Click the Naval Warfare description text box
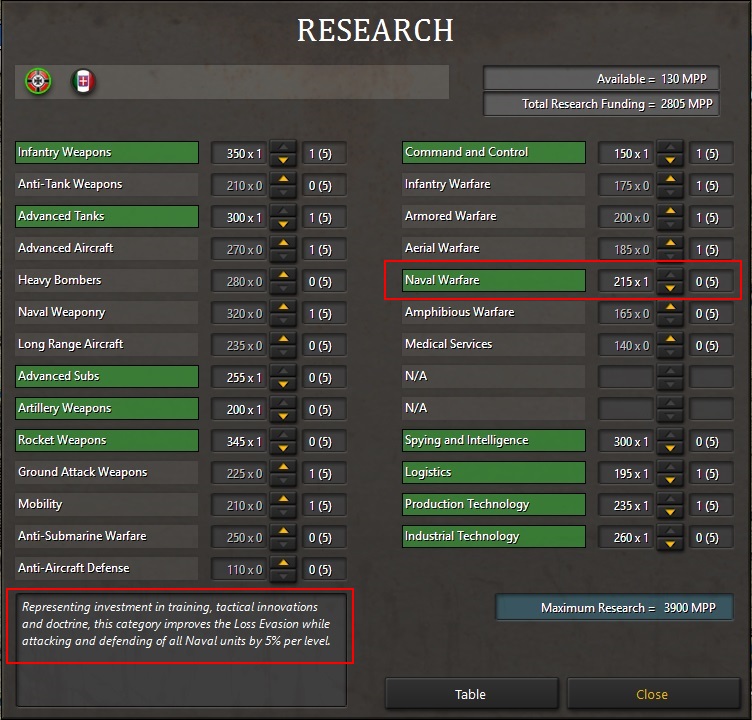 click(181, 650)
